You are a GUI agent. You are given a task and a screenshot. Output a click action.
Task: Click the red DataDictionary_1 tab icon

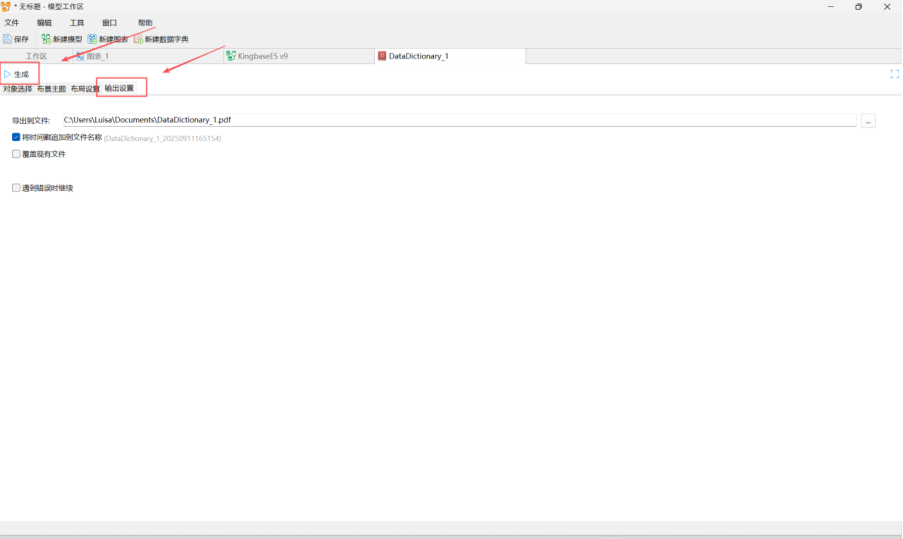point(382,56)
